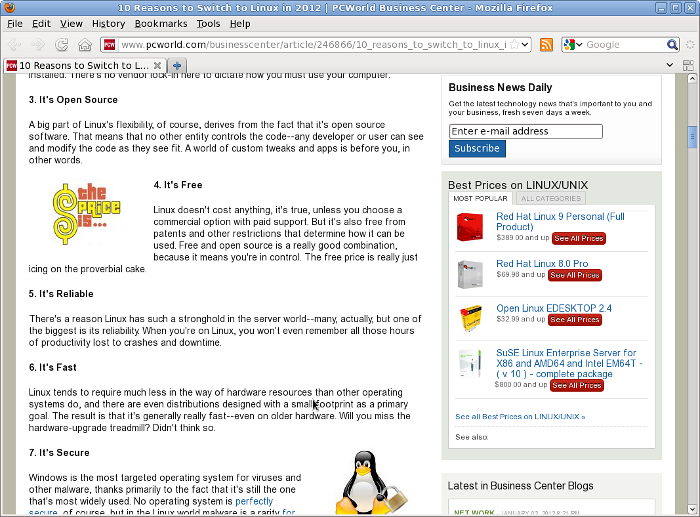Click the Tux penguin with padlock image
Image resolution: width=700 pixels, height=517 pixels.
click(371, 483)
